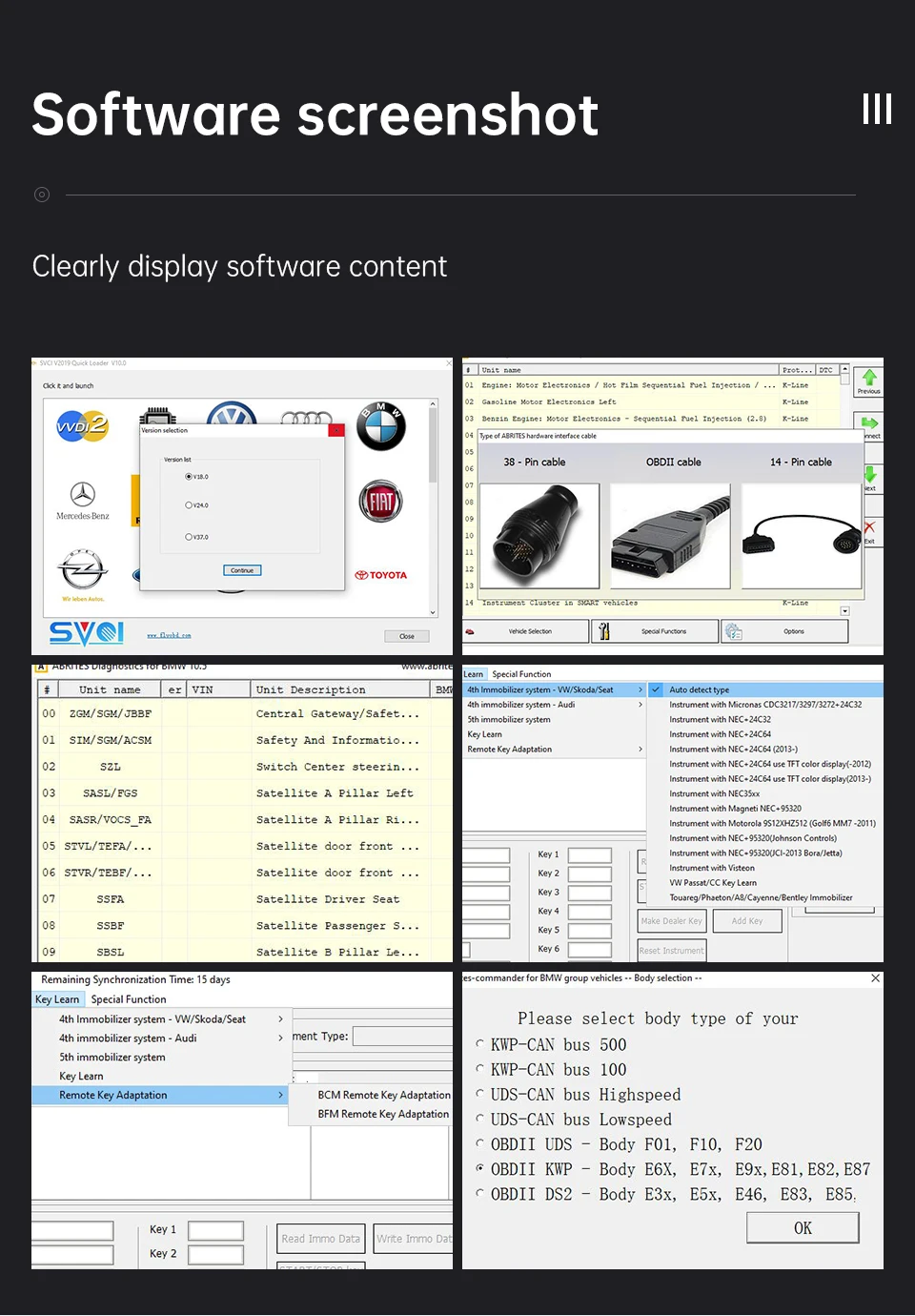
Task: Click Continue in Version selection dialog
Action: (x=242, y=570)
